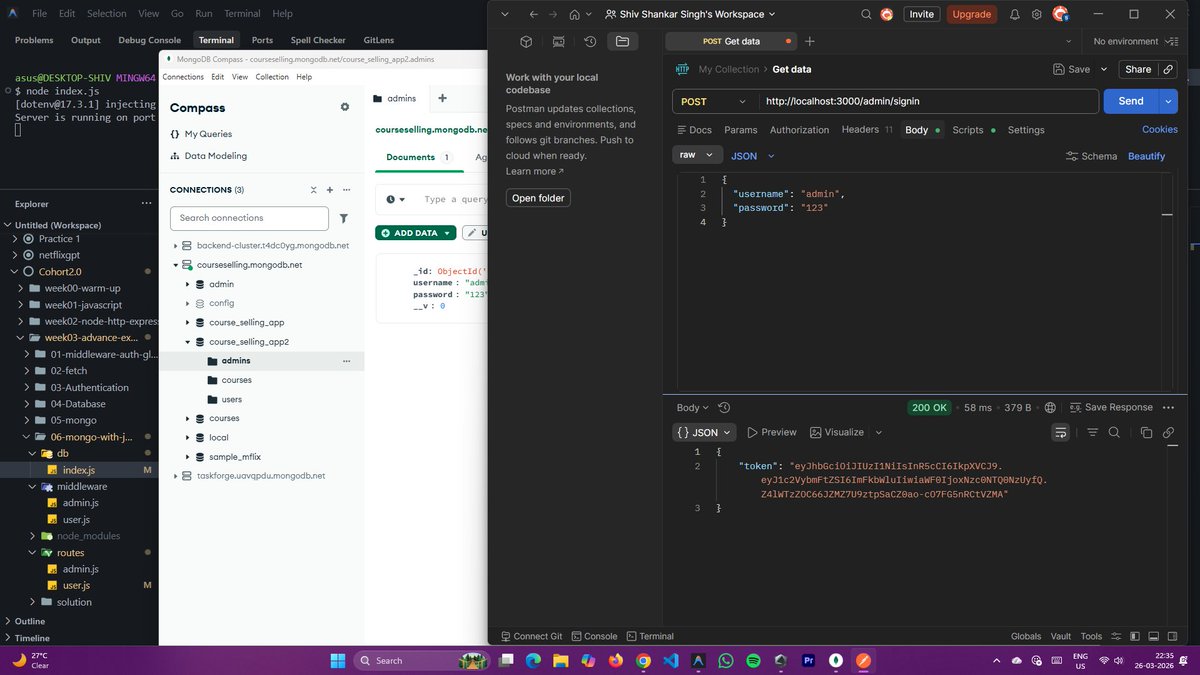1200x675 pixels.
Task: Open Postman search magnifier icon
Action: [x=865, y=14]
